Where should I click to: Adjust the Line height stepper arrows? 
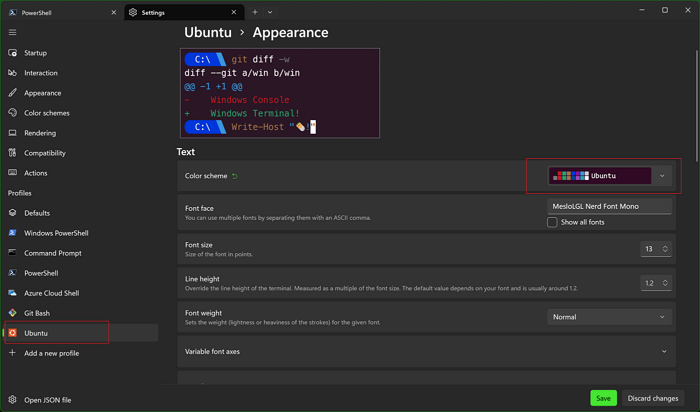click(x=665, y=283)
